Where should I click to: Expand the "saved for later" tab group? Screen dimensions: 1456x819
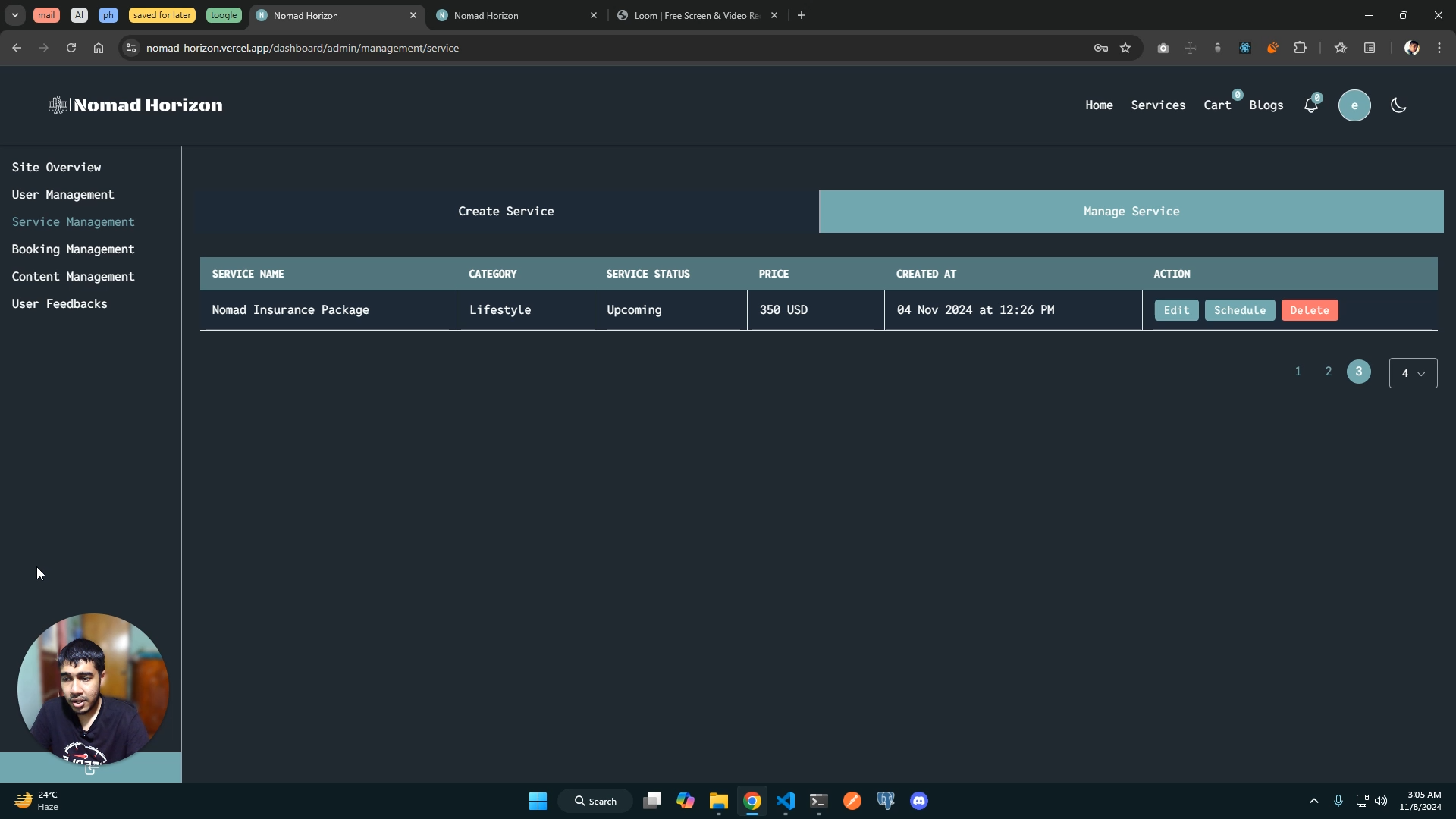tap(162, 15)
